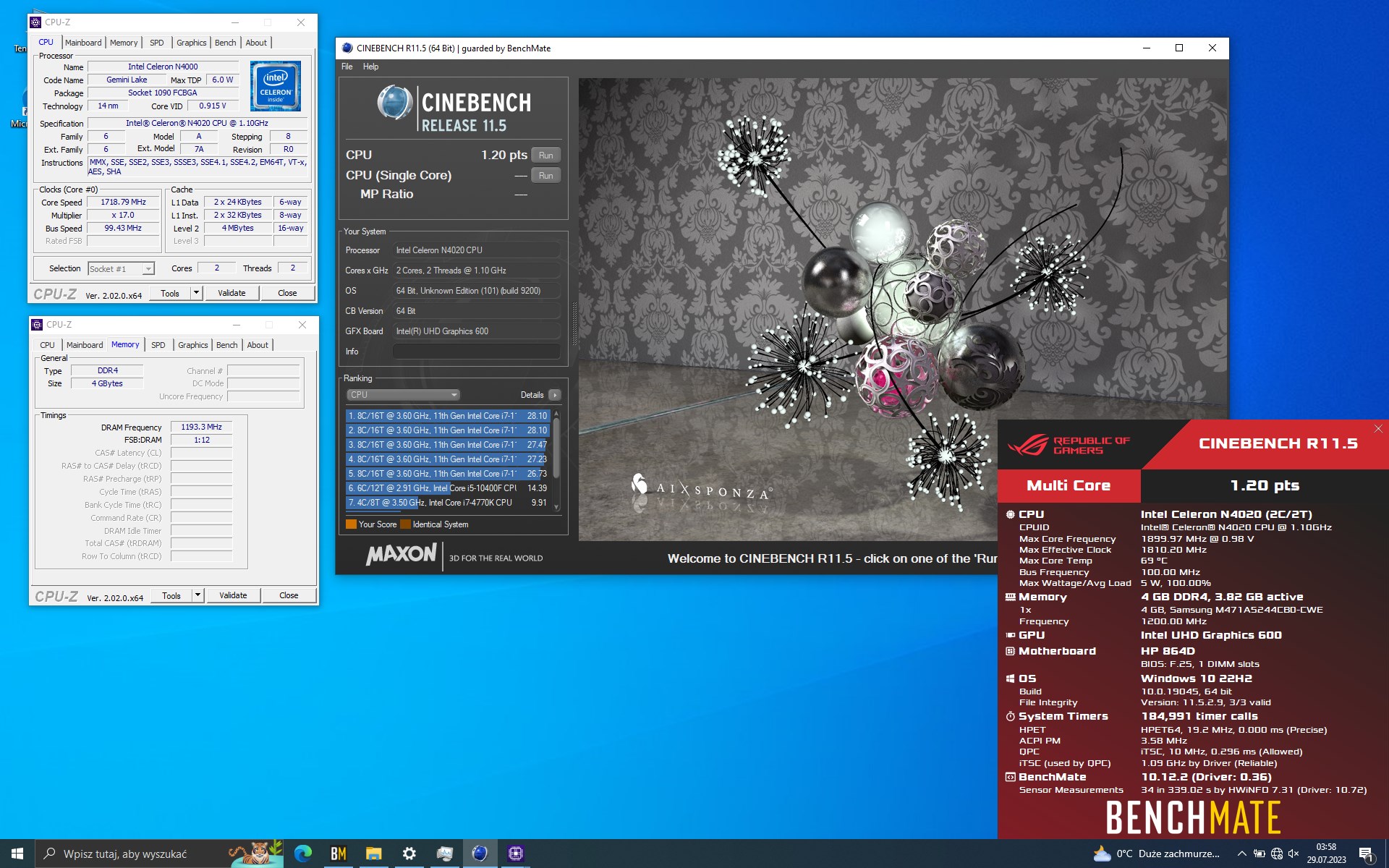Click top CPU-Z window title icon
This screenshot has width=1389, height=868.
coord(36,22)
